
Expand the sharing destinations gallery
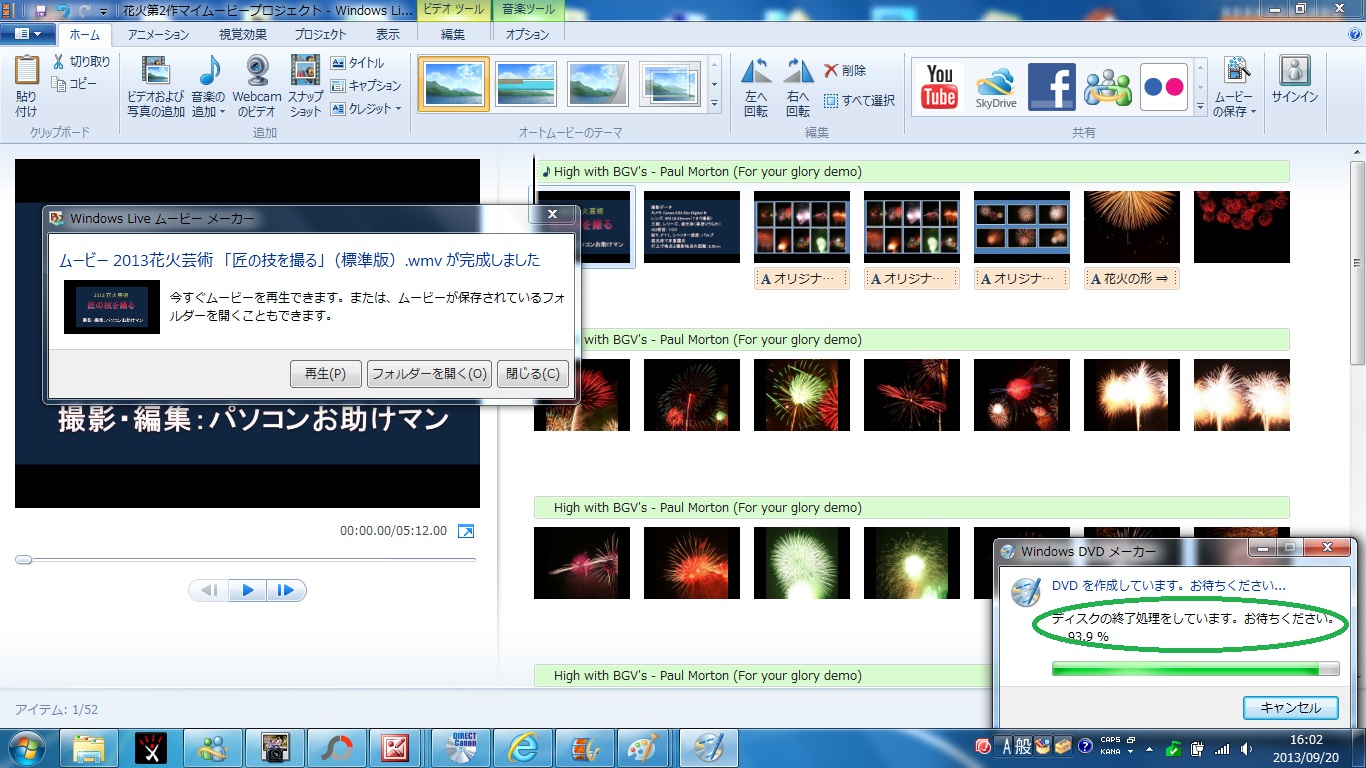coord(1201,104)
